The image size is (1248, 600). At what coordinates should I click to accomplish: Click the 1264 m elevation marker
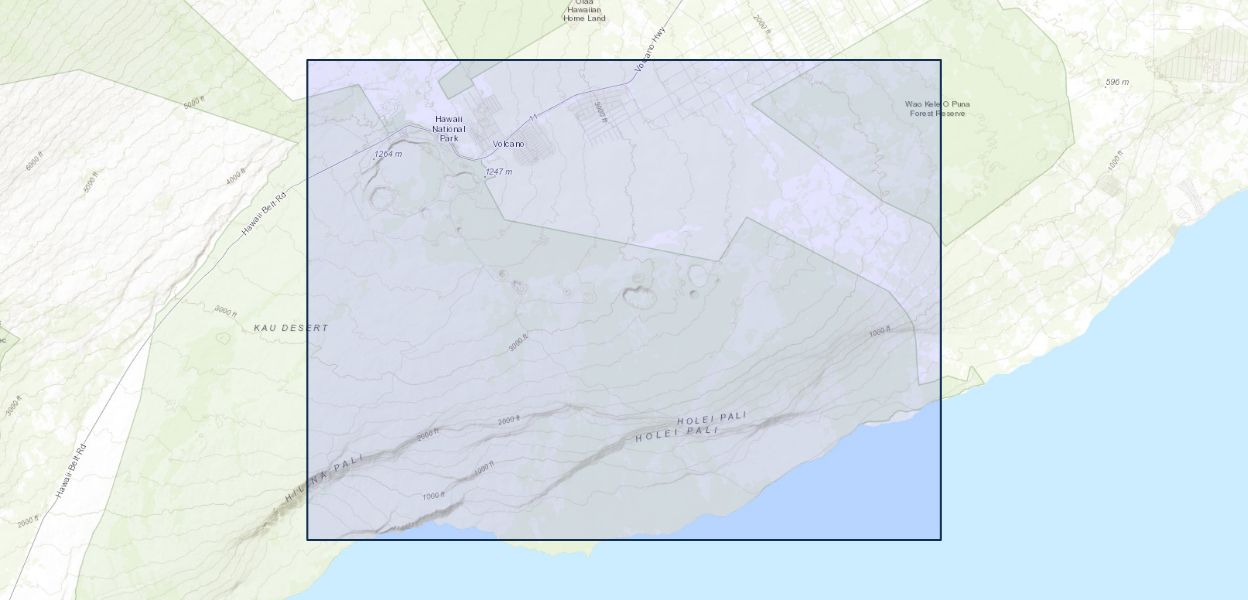pyautogui.click(x=388, y=154)
